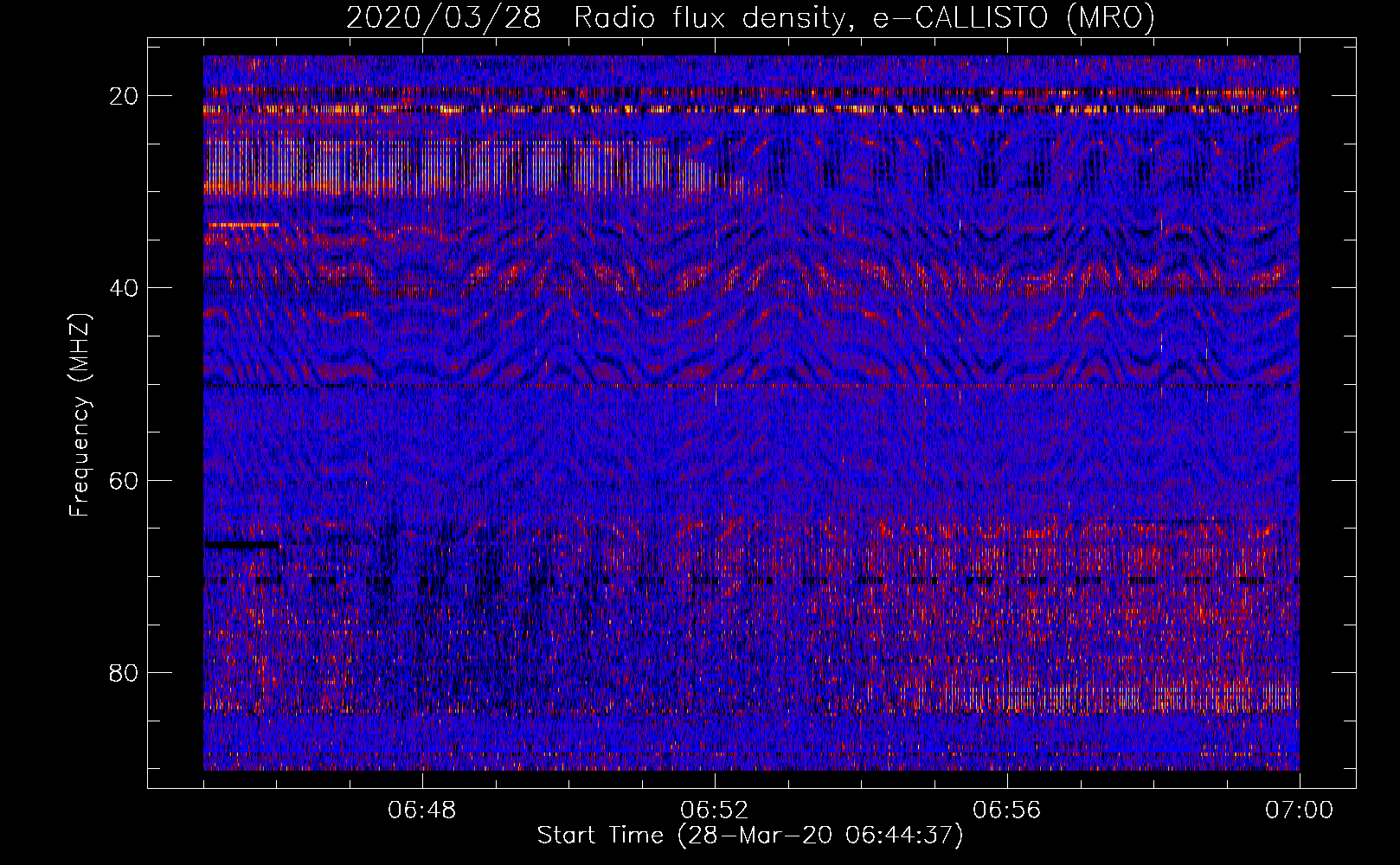
Task: Click the 'Frequency (MHZ)' y-axis label
Action: (x=80, y=415)
